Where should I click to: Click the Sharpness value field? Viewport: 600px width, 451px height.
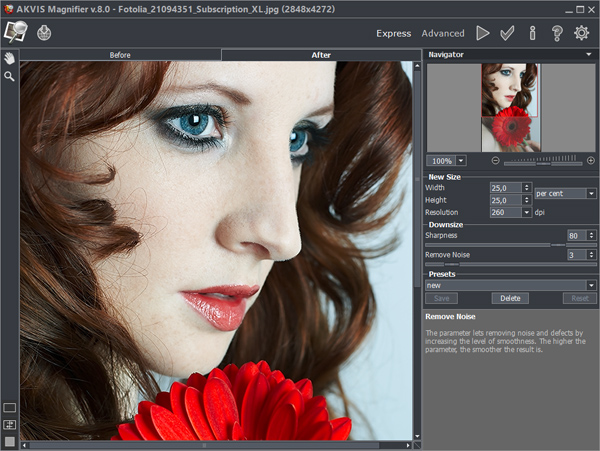coord(577,236)
